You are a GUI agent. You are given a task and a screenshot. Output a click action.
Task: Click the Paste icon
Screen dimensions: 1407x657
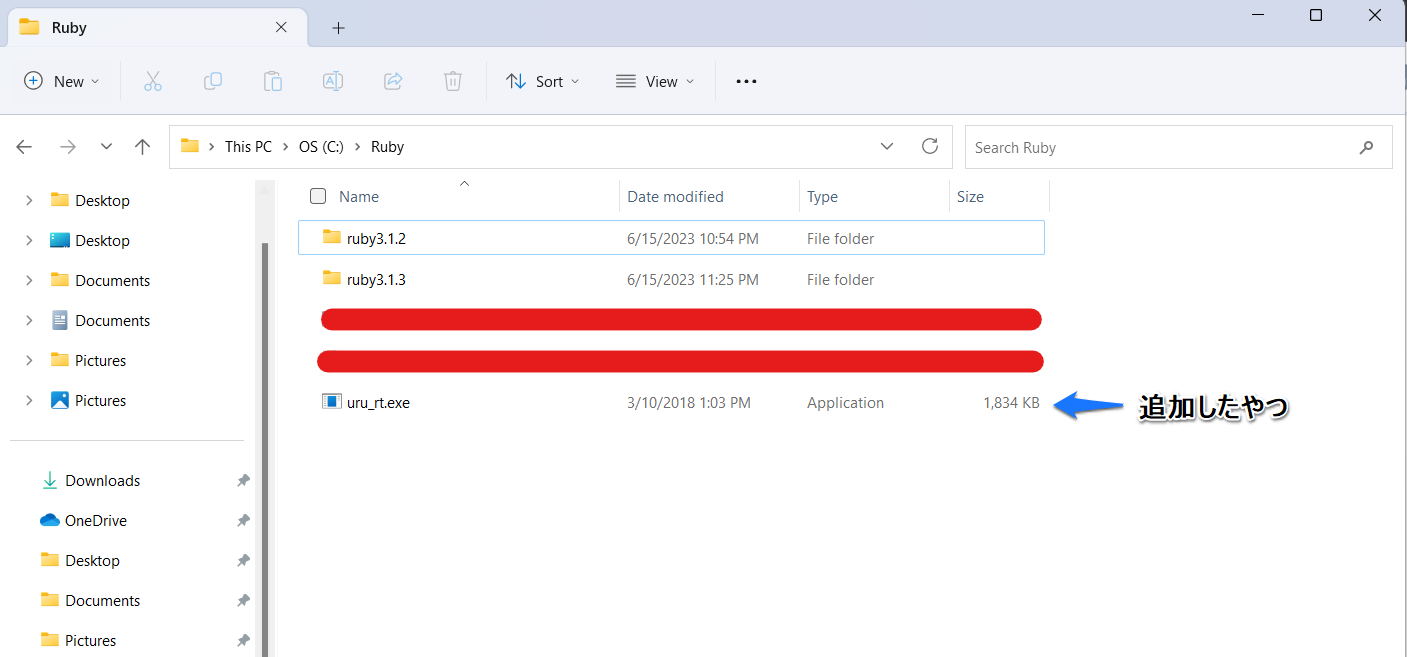(272, 81)
